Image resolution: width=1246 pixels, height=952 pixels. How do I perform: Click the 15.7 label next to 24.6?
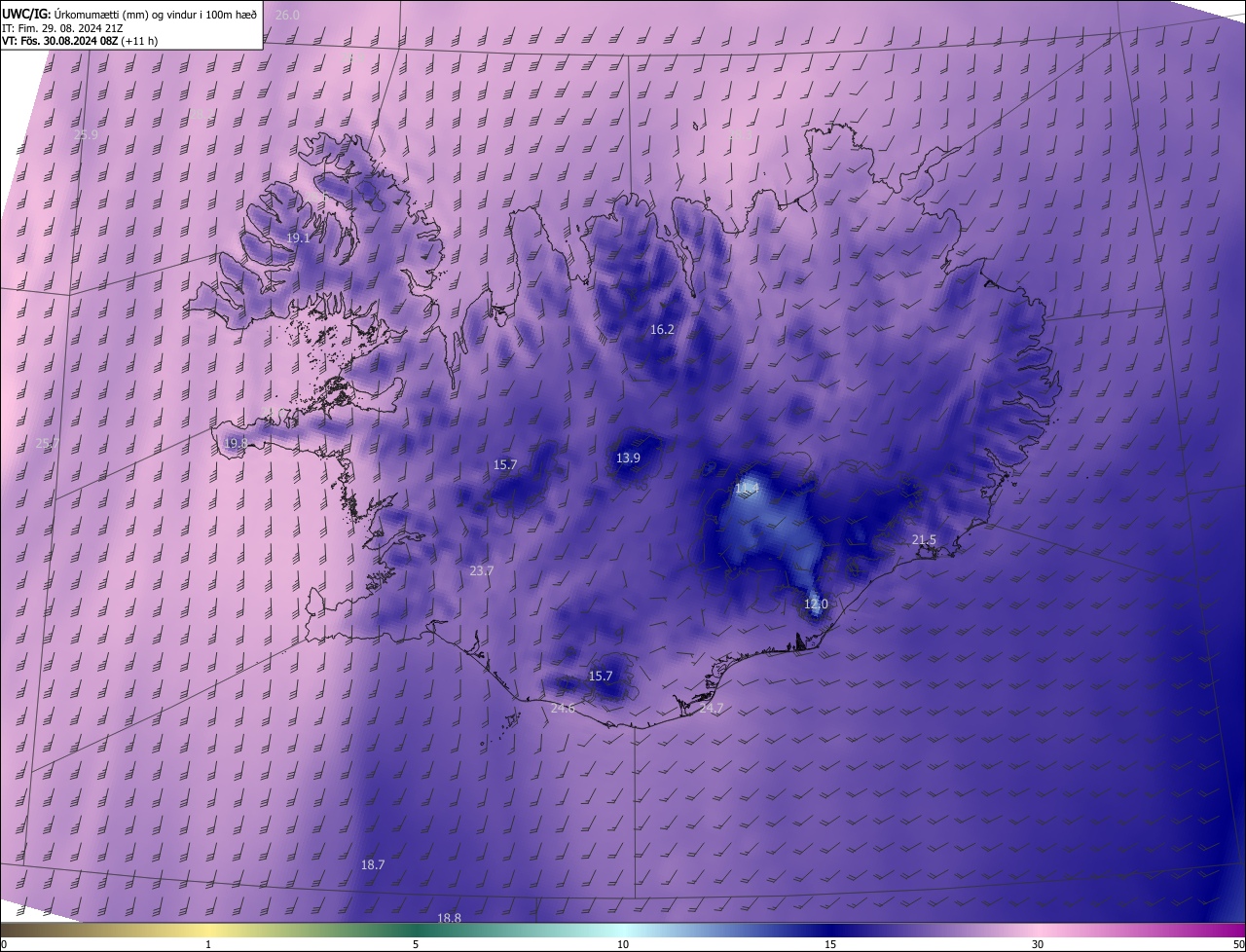tap(601, 677)
